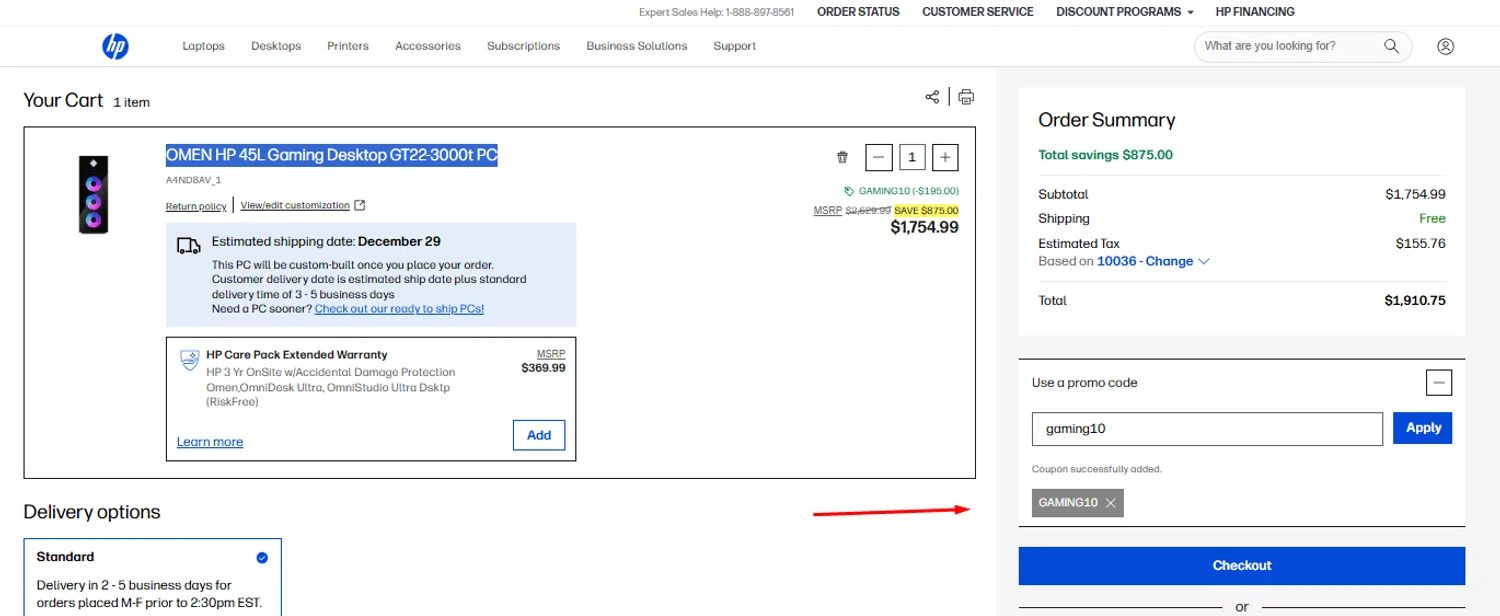Click the HP Care Pack shield icon
The height and width of the screenshot is (616, 1500).
coord(189,360)
